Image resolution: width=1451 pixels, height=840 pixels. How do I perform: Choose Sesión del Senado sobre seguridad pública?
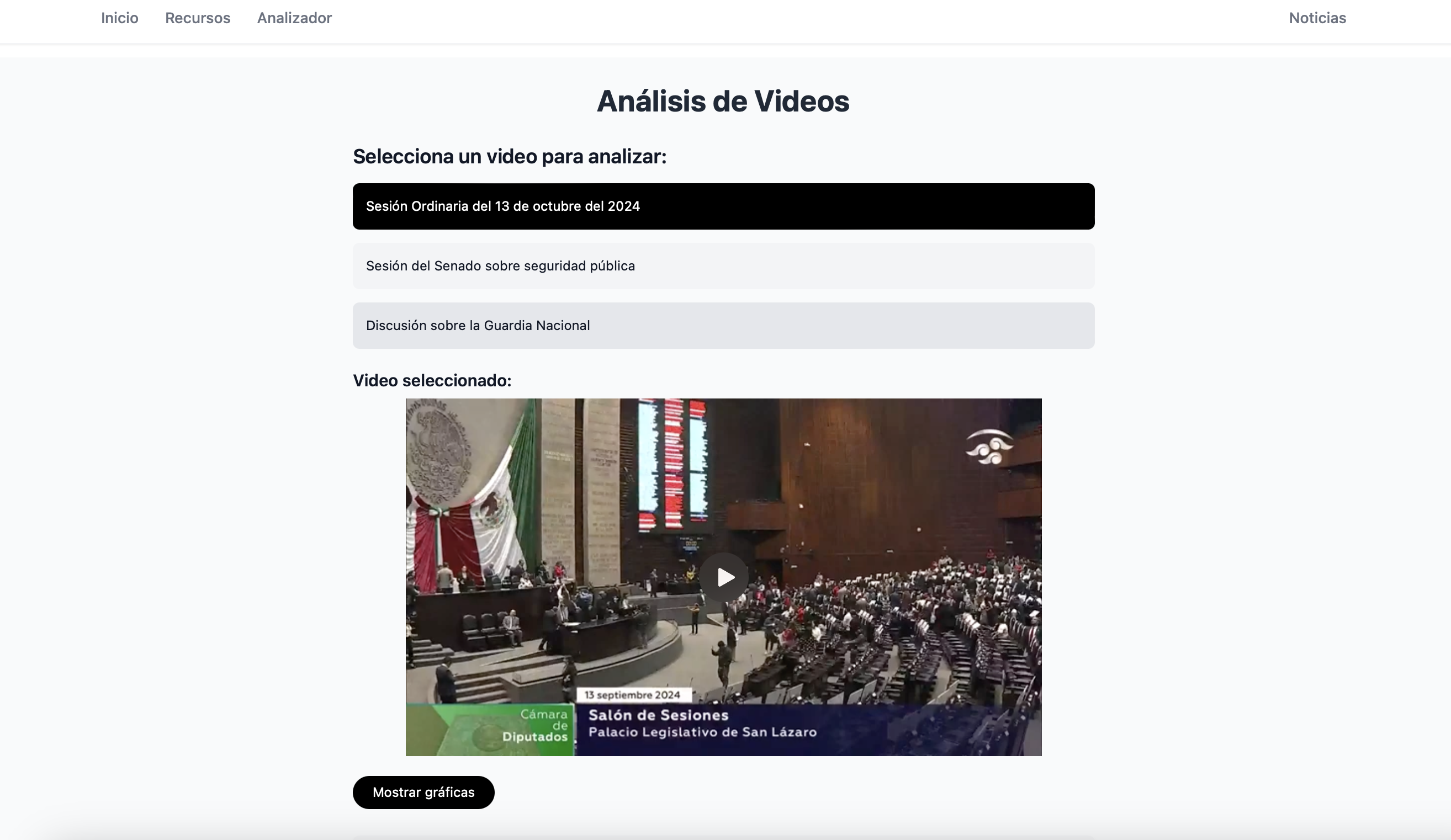723,266
